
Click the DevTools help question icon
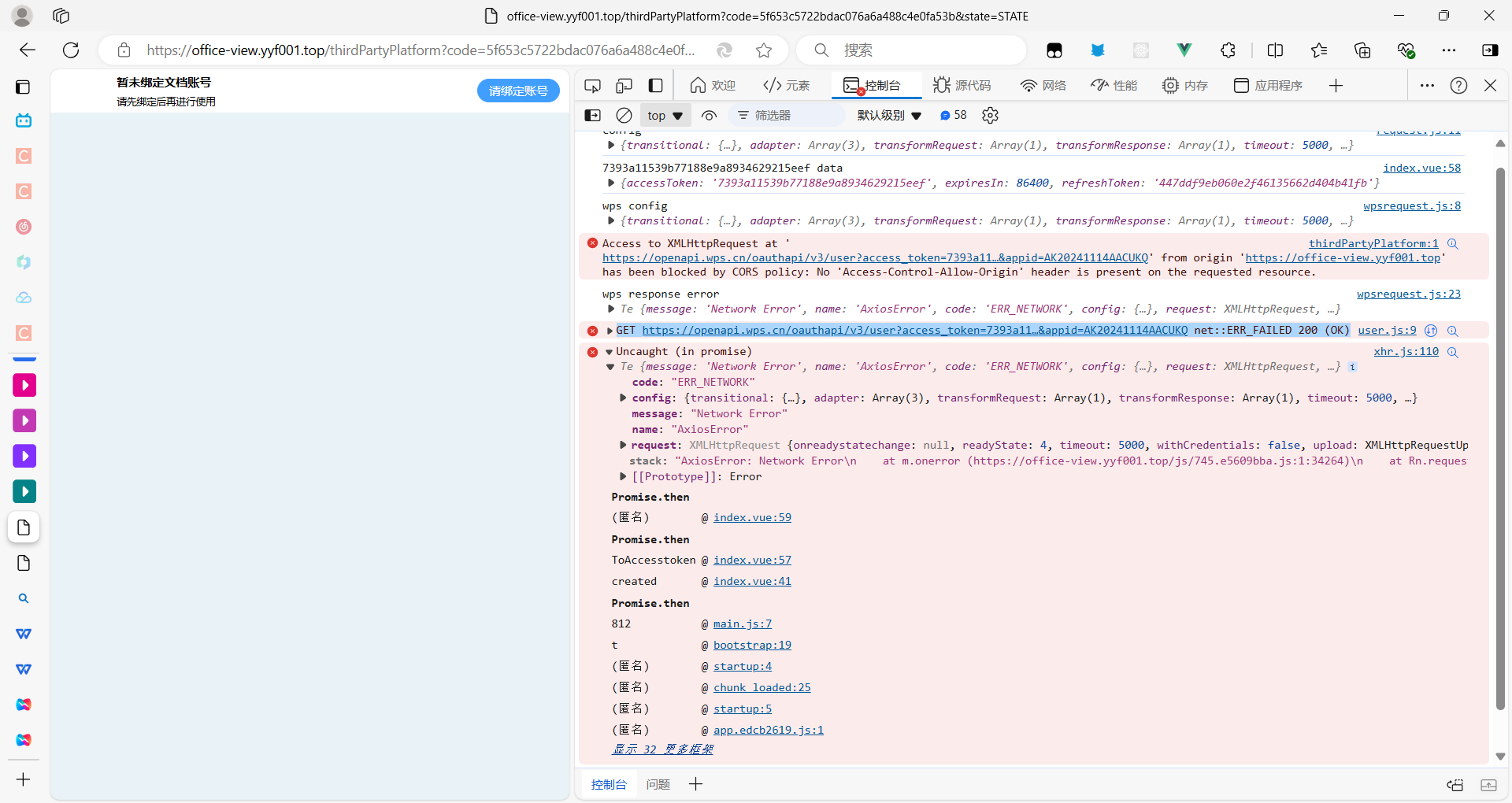click(x=1458, y=86)
